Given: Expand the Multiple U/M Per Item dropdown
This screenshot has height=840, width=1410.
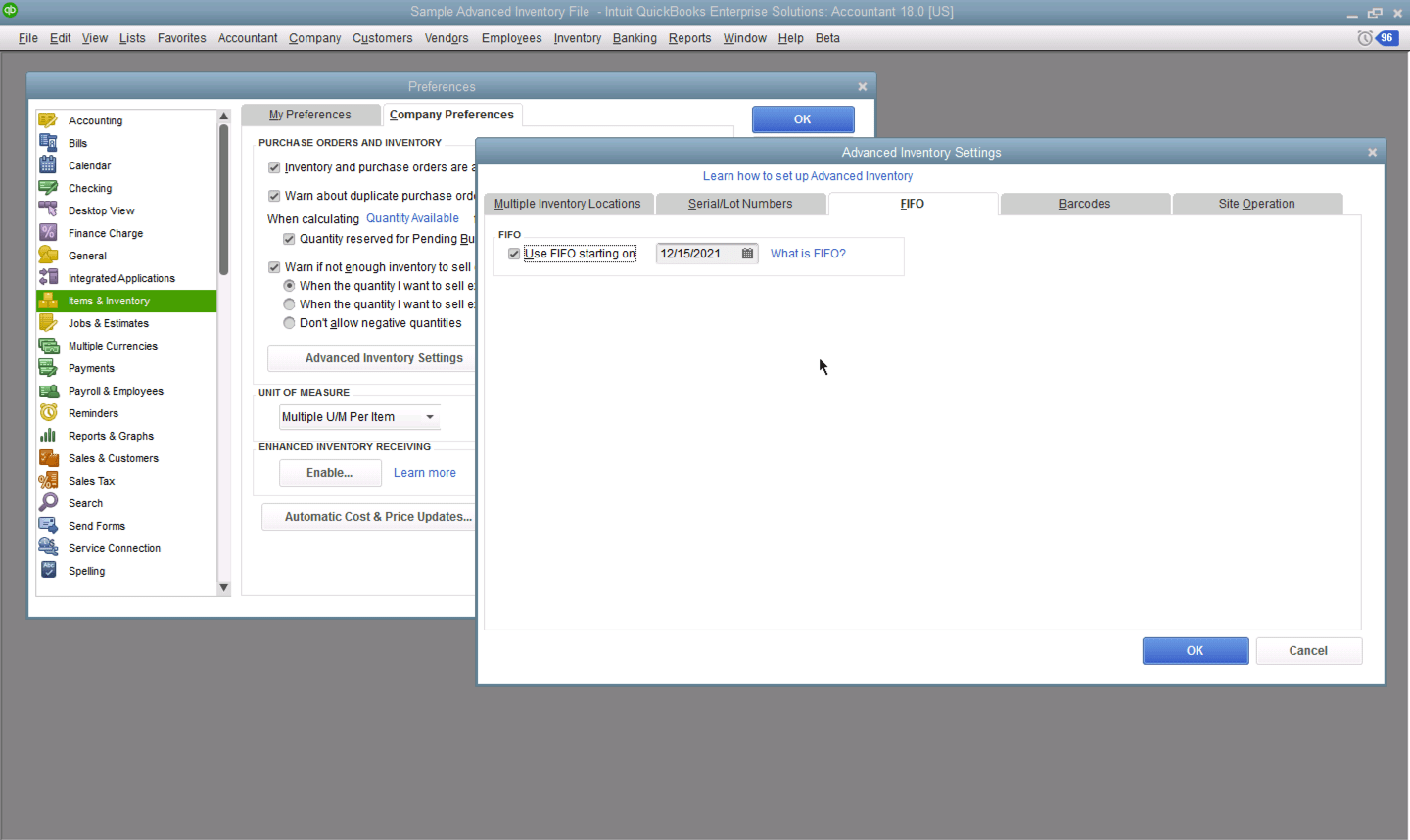Looking at the screenshot, I should [429, 417].
